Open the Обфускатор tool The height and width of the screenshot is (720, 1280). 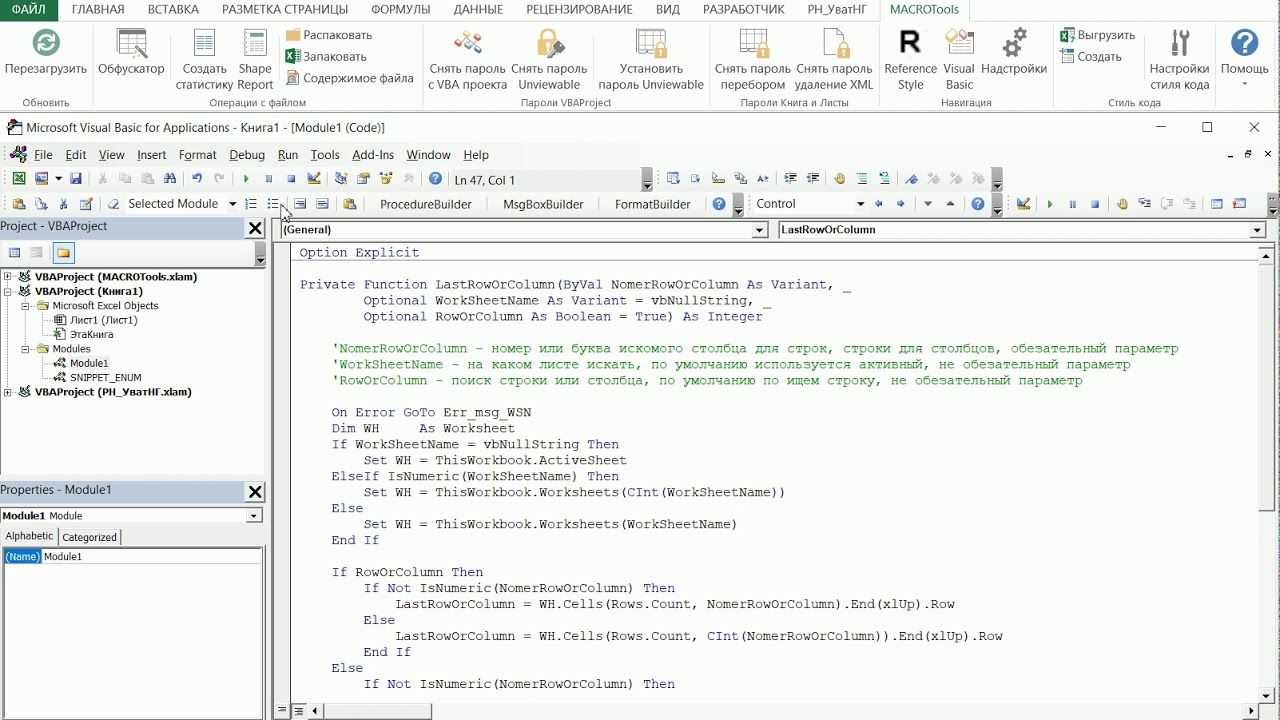click(131, 53)
